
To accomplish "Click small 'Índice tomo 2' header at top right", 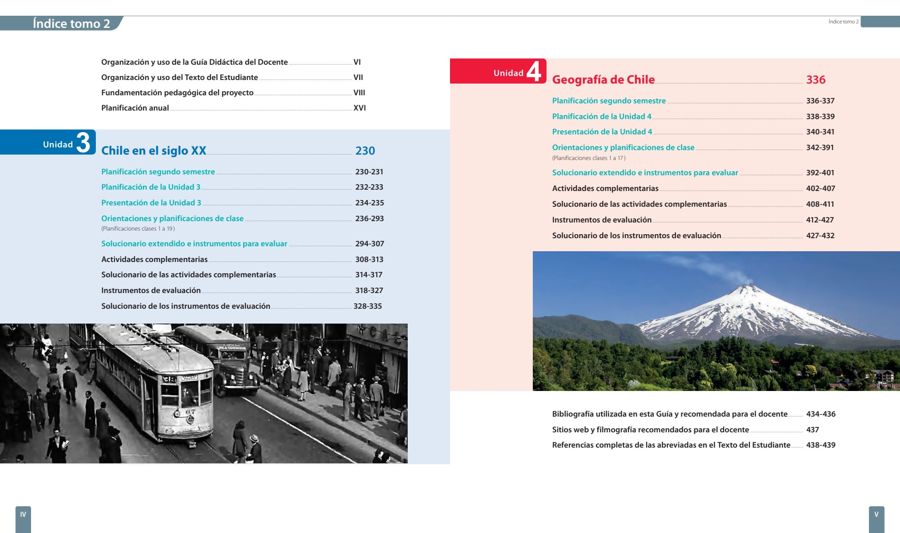I will (x=843, y=22).
